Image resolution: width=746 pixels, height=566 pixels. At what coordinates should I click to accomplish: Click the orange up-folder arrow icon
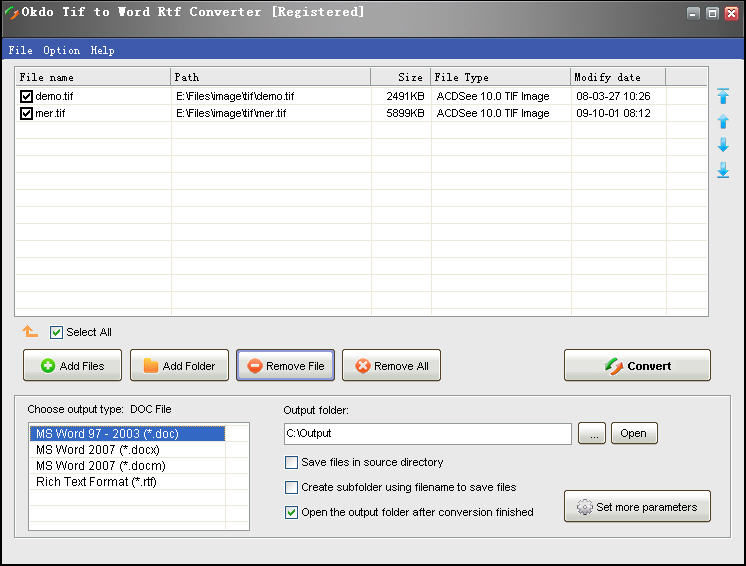[30, 332]
